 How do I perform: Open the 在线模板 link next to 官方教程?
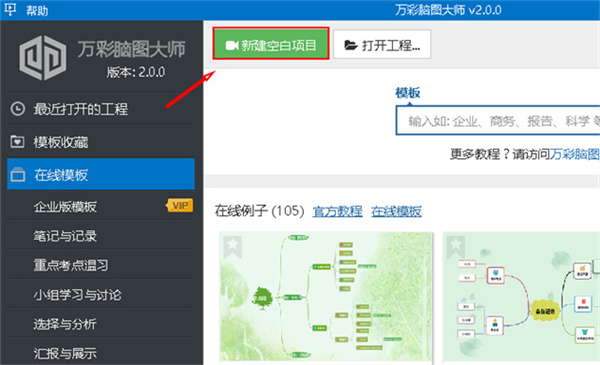[396, 211]
